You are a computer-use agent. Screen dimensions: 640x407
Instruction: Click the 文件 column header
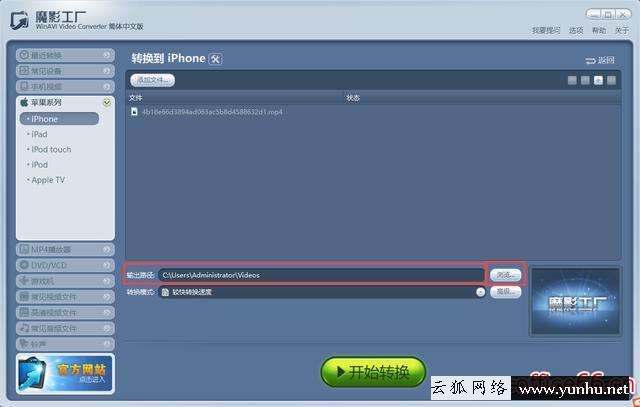point(136,98)
